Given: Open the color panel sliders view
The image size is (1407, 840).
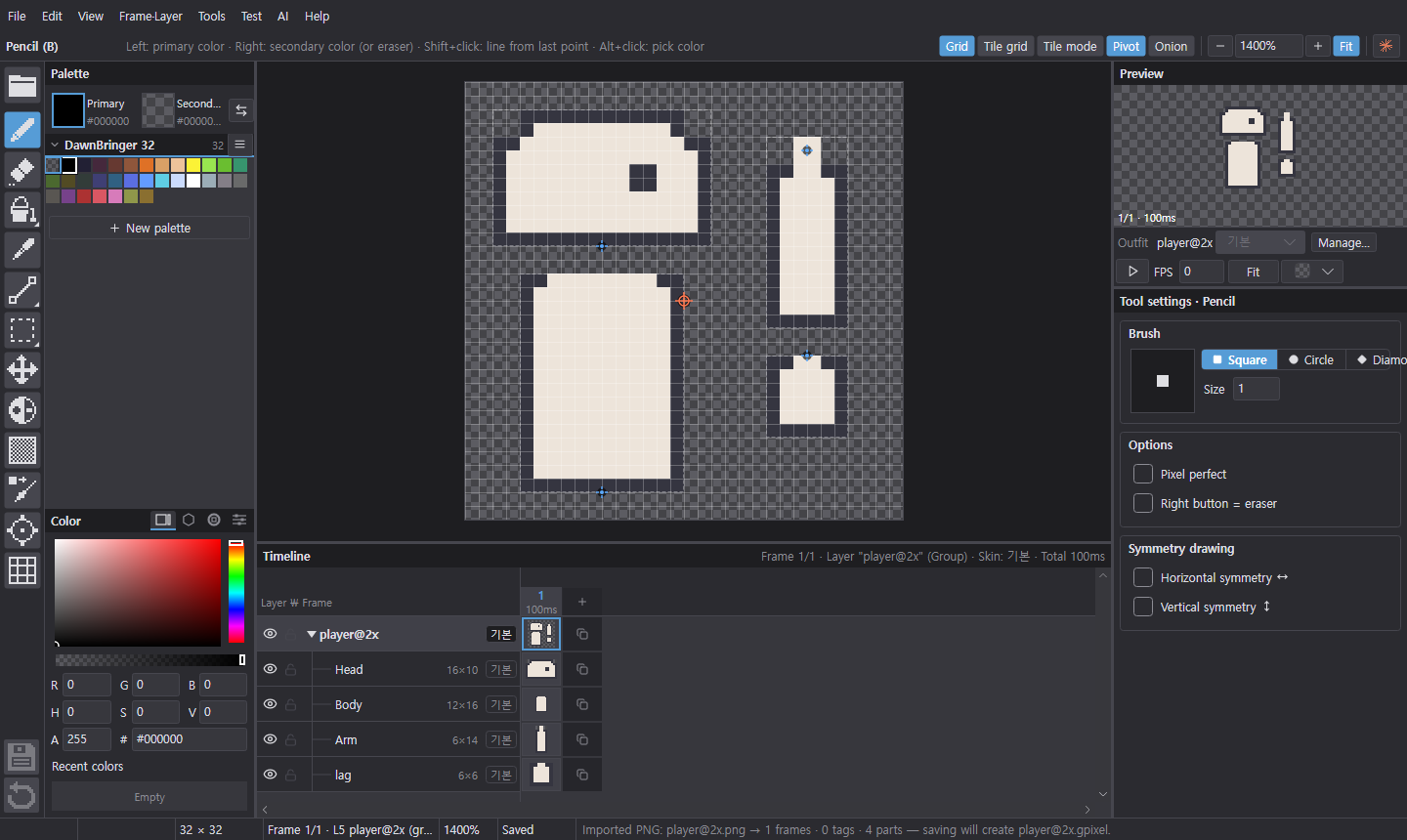Looking at the screenshot, I should click(239, 521).
